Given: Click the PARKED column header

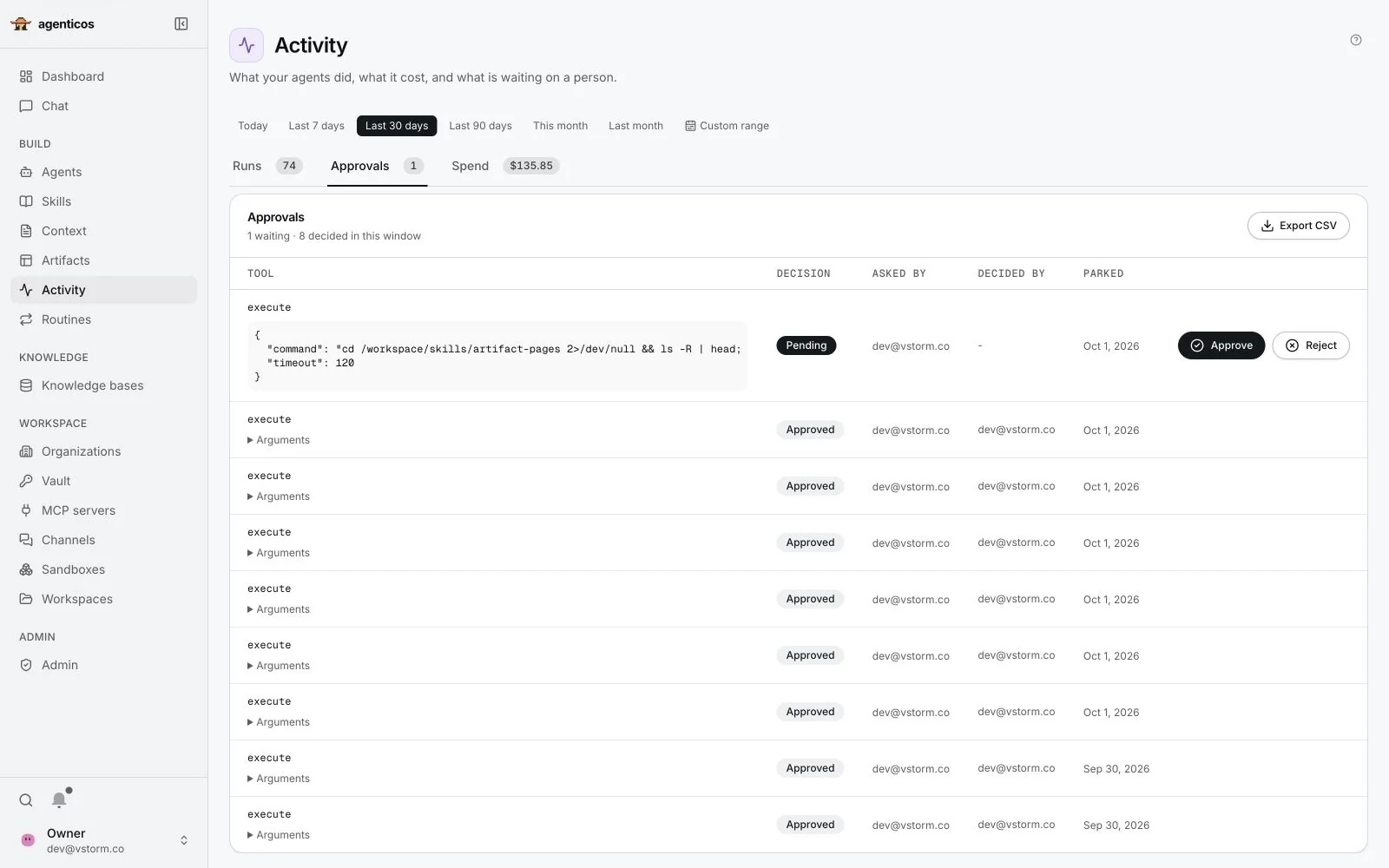Looking at the screenshot, I should (x=1103, y=273).
